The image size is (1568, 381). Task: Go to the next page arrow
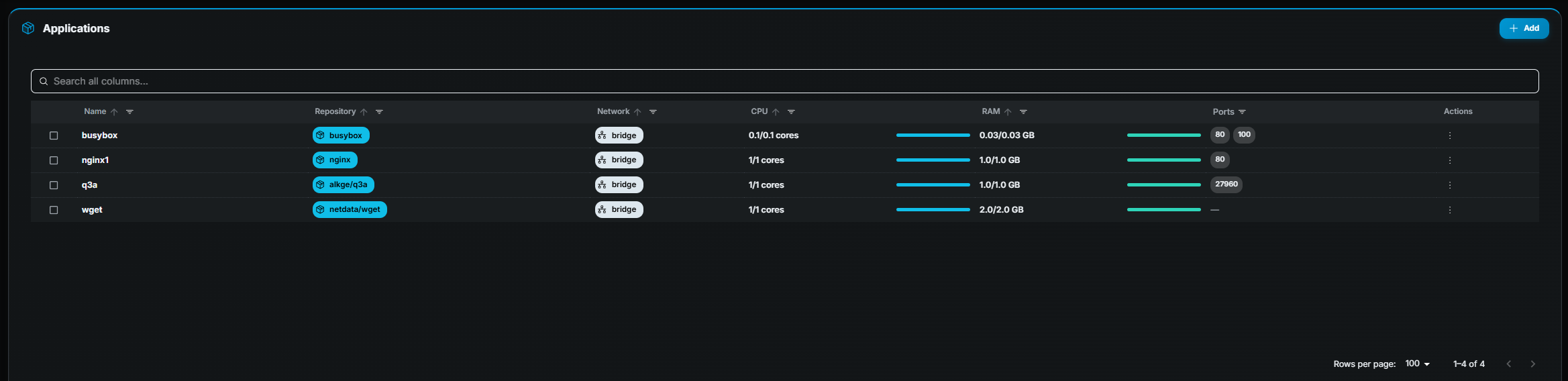coord(1532,364)
